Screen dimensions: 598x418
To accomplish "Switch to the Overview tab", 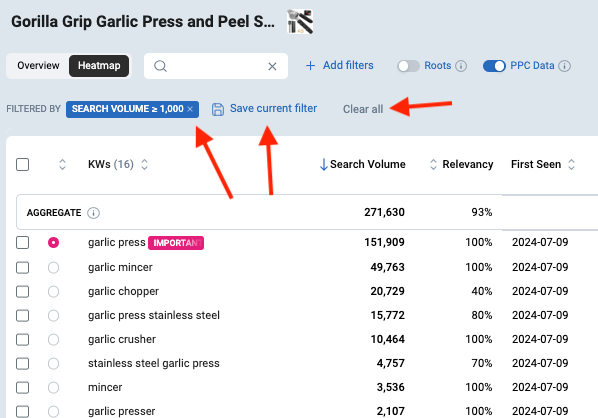I will tap(38, 66).
